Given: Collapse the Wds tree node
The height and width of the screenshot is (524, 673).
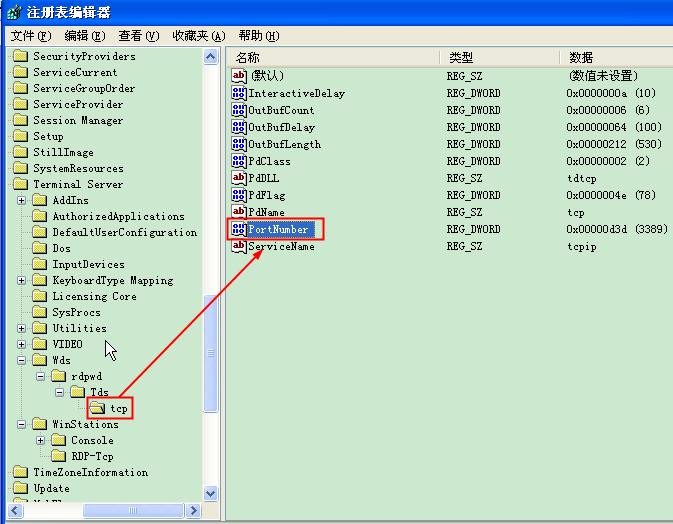Looking at the screenshot, I should pos(22,360).
